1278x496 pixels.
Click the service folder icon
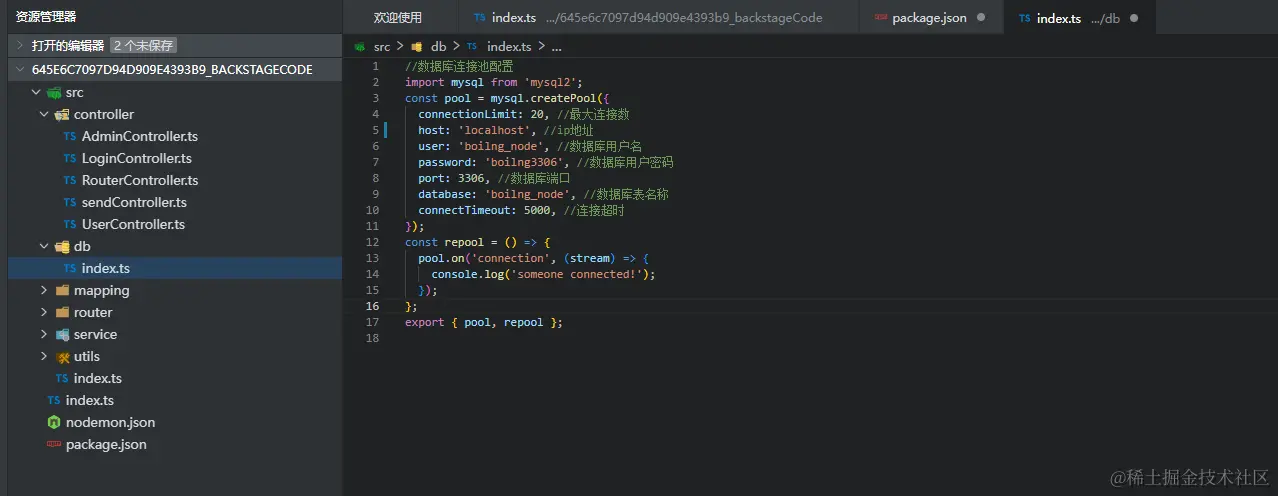tap(62, 334)
